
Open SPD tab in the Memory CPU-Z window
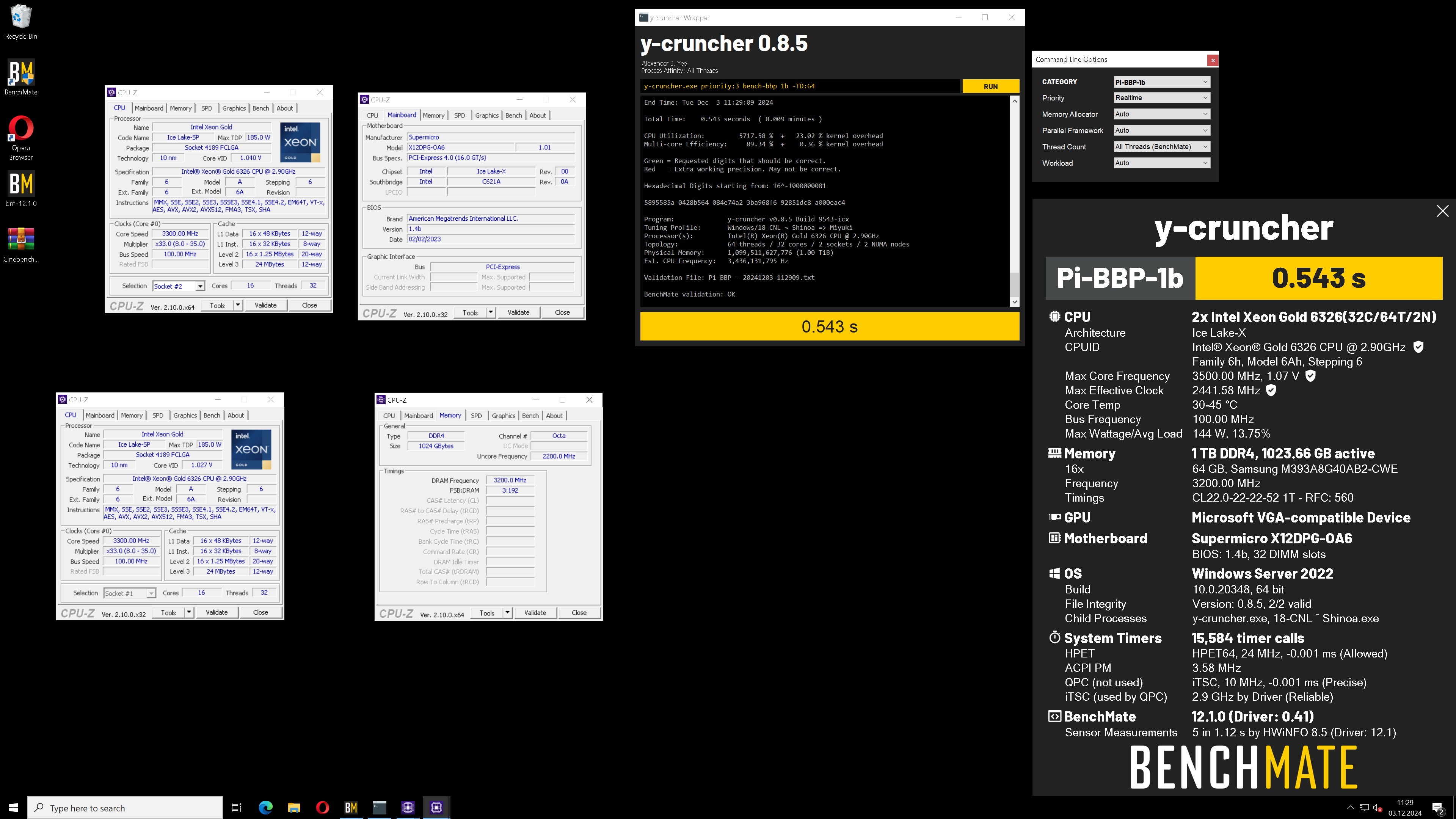(x=477, y=416)
